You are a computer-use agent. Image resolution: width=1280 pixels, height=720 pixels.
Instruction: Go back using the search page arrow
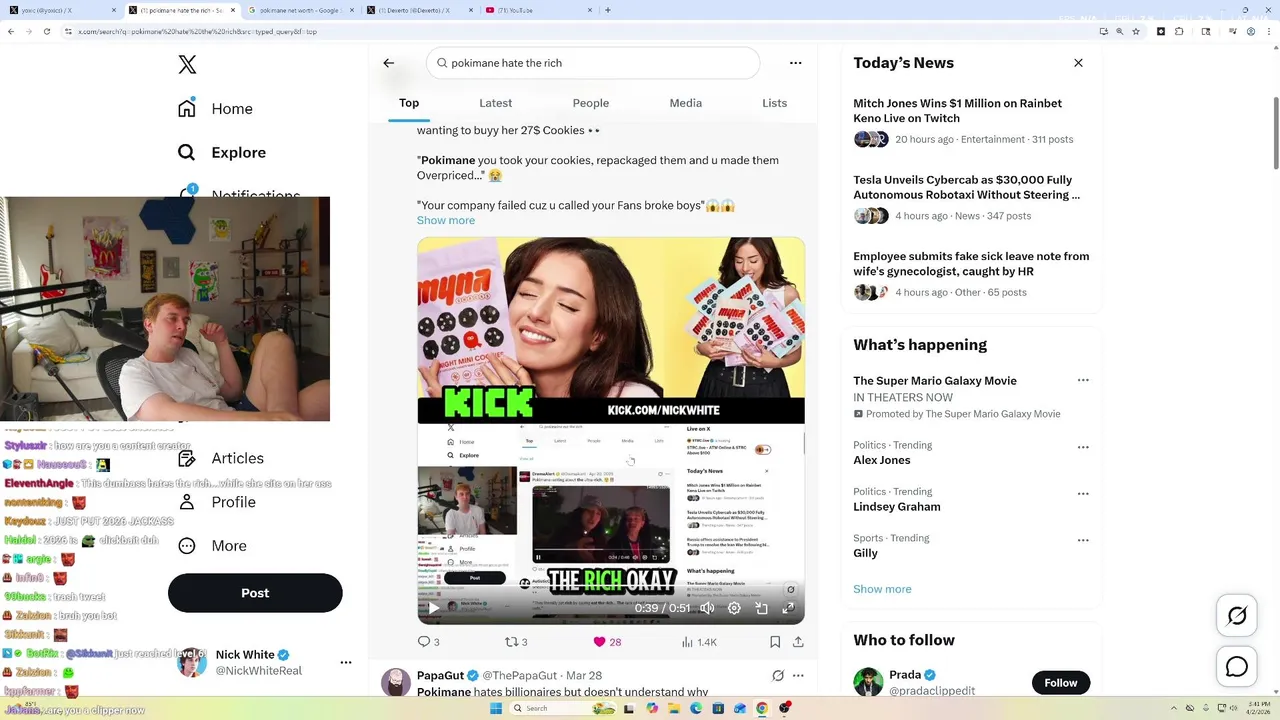(x=389, y=63)
